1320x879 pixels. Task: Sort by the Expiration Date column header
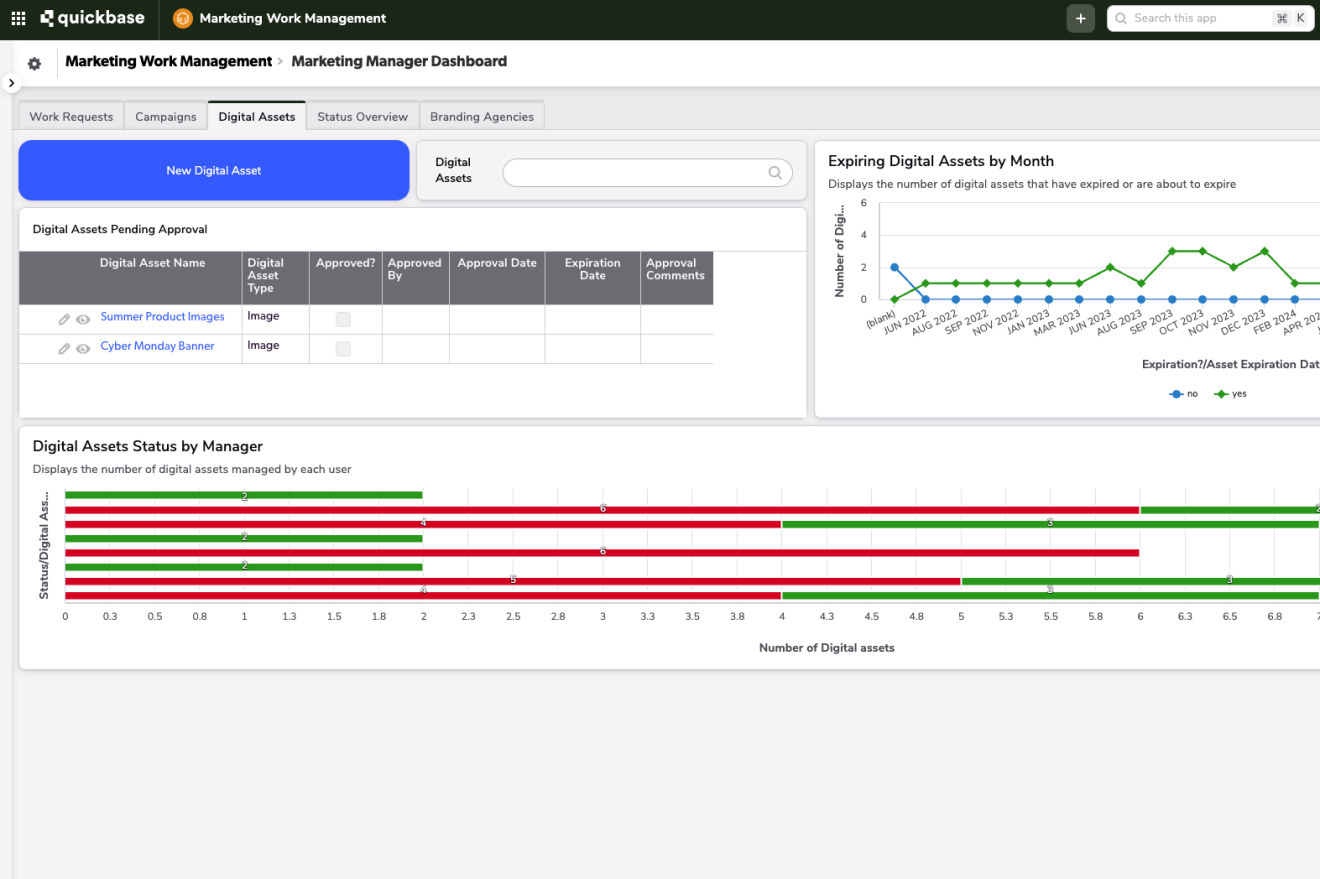tap(592, 269)
